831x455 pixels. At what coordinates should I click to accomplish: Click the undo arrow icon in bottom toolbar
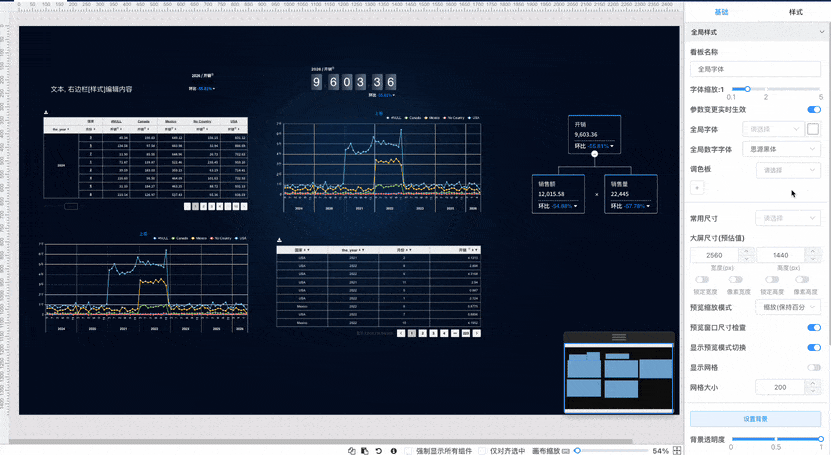(378, 451)
